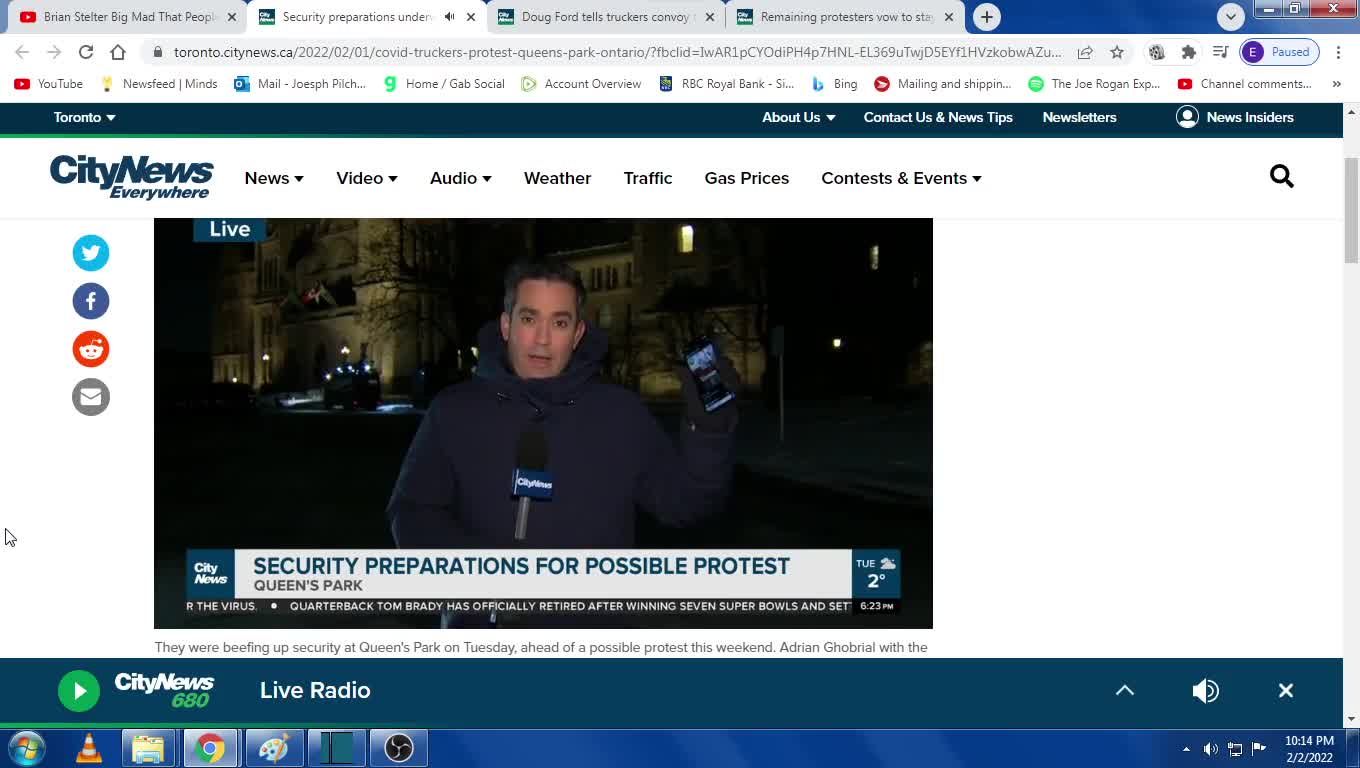The width and height of the screenshot is (1360, 768).
Task: Open Contact Us & News Tips
Action: point(938,117)
